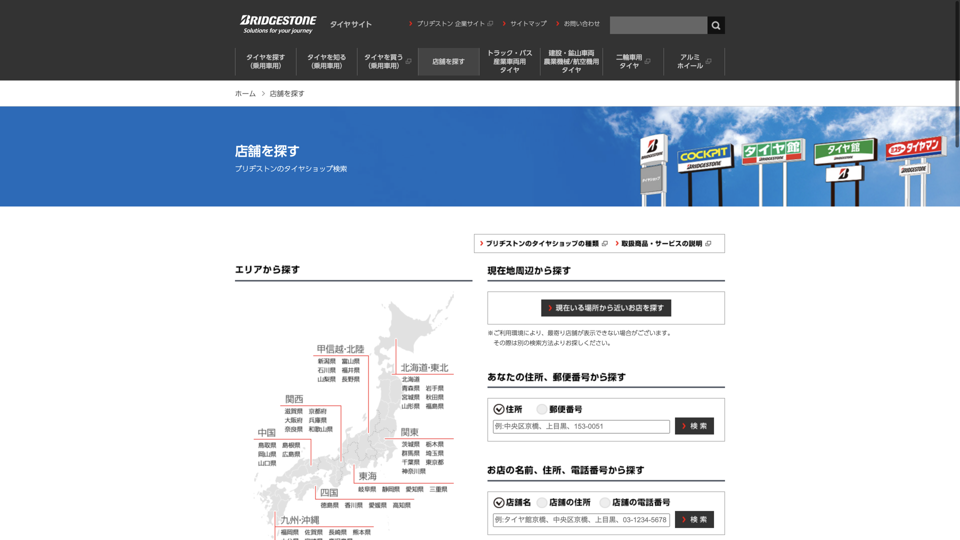Open 二輪車用タイヤ nav item
Image resolution: width=960 pixels, height=540 pixels.
632,61
